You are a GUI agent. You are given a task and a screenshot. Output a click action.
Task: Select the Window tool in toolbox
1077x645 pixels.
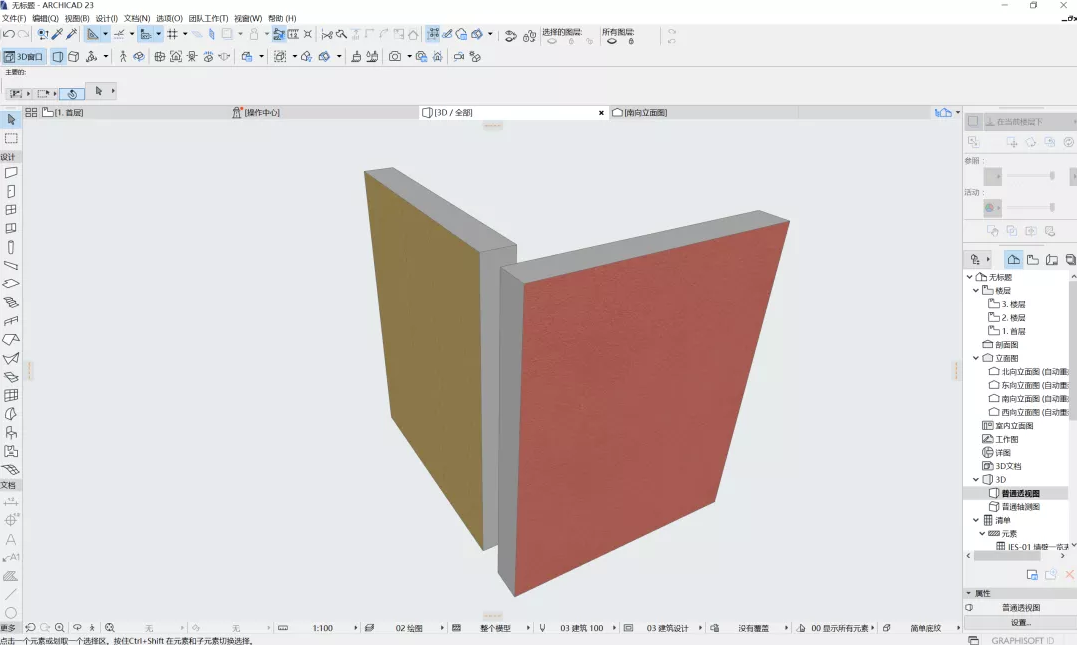point(11,210)
